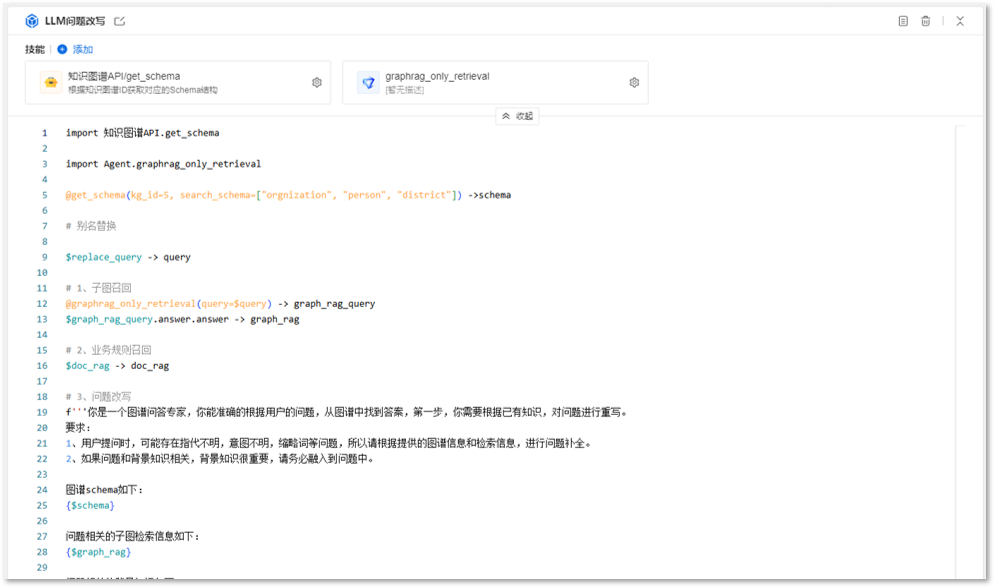Click the 添加 link to add skill
This screenshot has height=588, width=995.
tap(83, 49)
